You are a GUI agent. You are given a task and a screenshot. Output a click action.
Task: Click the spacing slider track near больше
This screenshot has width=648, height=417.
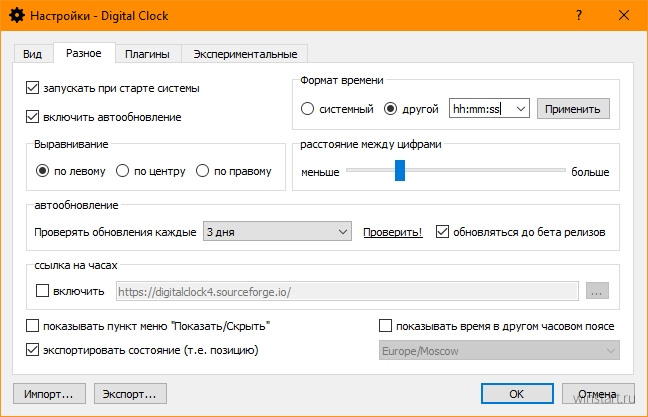click(554, 170)
